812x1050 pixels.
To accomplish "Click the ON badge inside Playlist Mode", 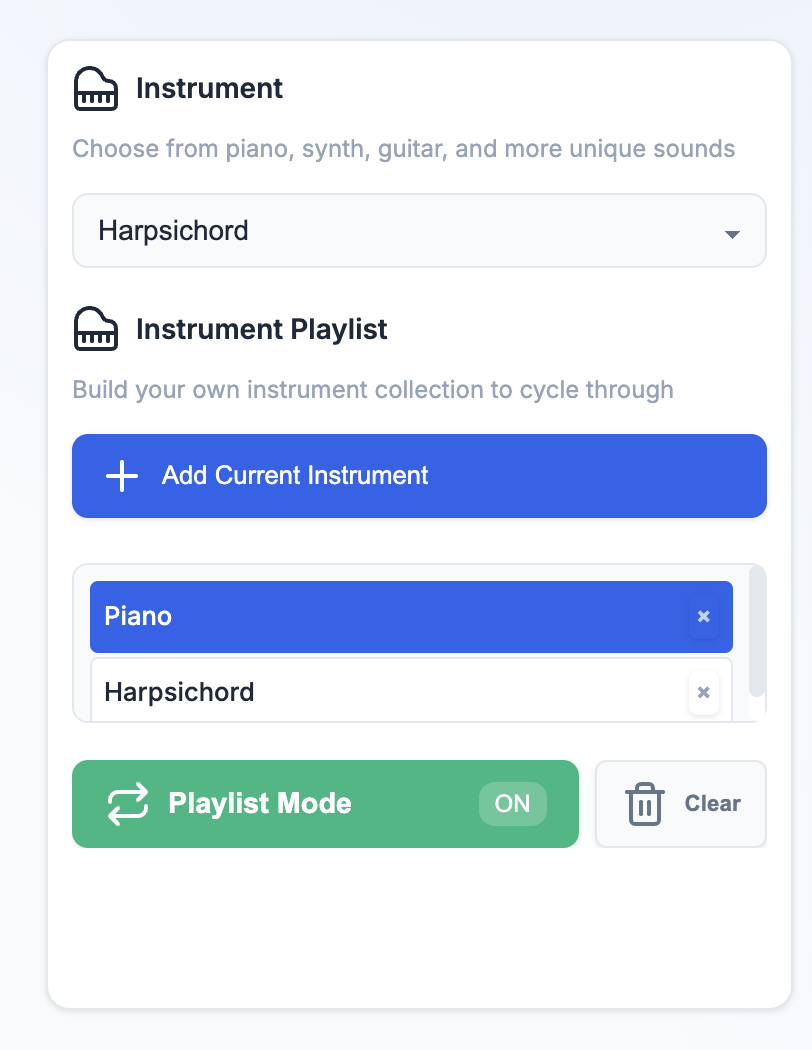I will 512,803.
